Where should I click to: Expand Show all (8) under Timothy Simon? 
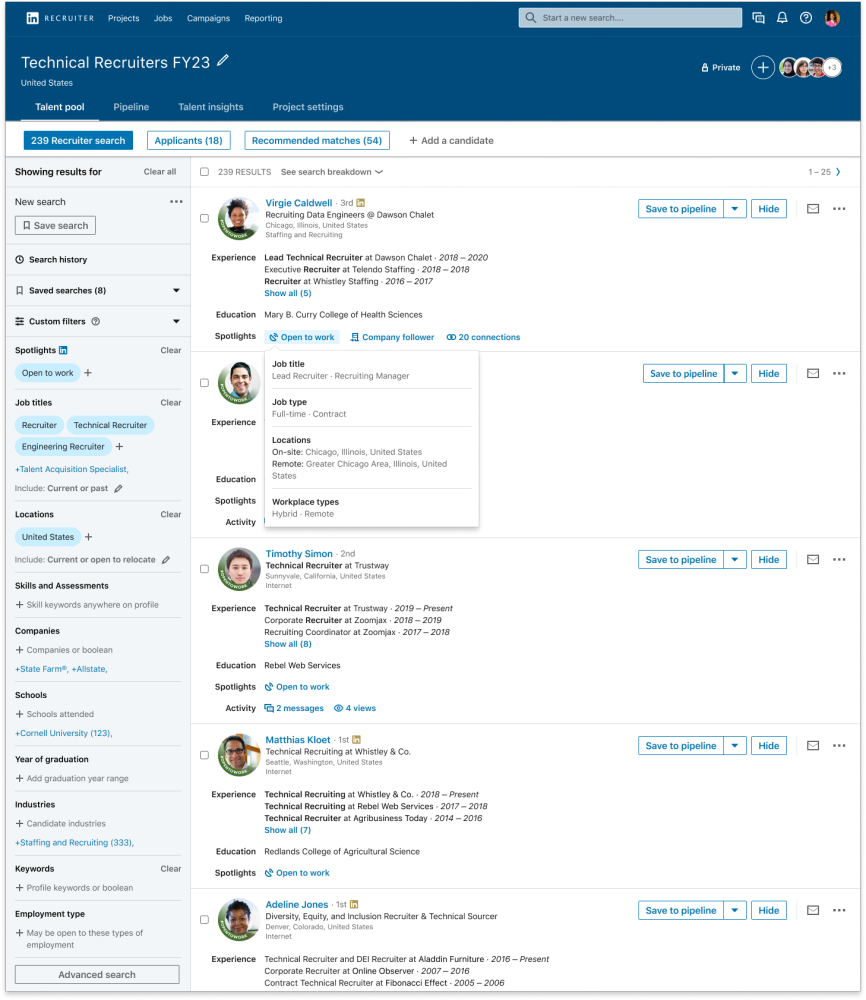[287, 644]
